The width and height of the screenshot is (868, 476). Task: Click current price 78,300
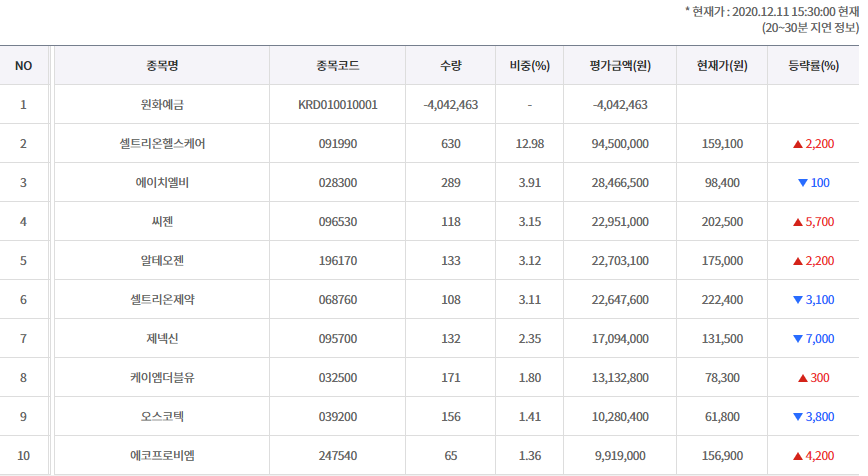coord(722,378)
